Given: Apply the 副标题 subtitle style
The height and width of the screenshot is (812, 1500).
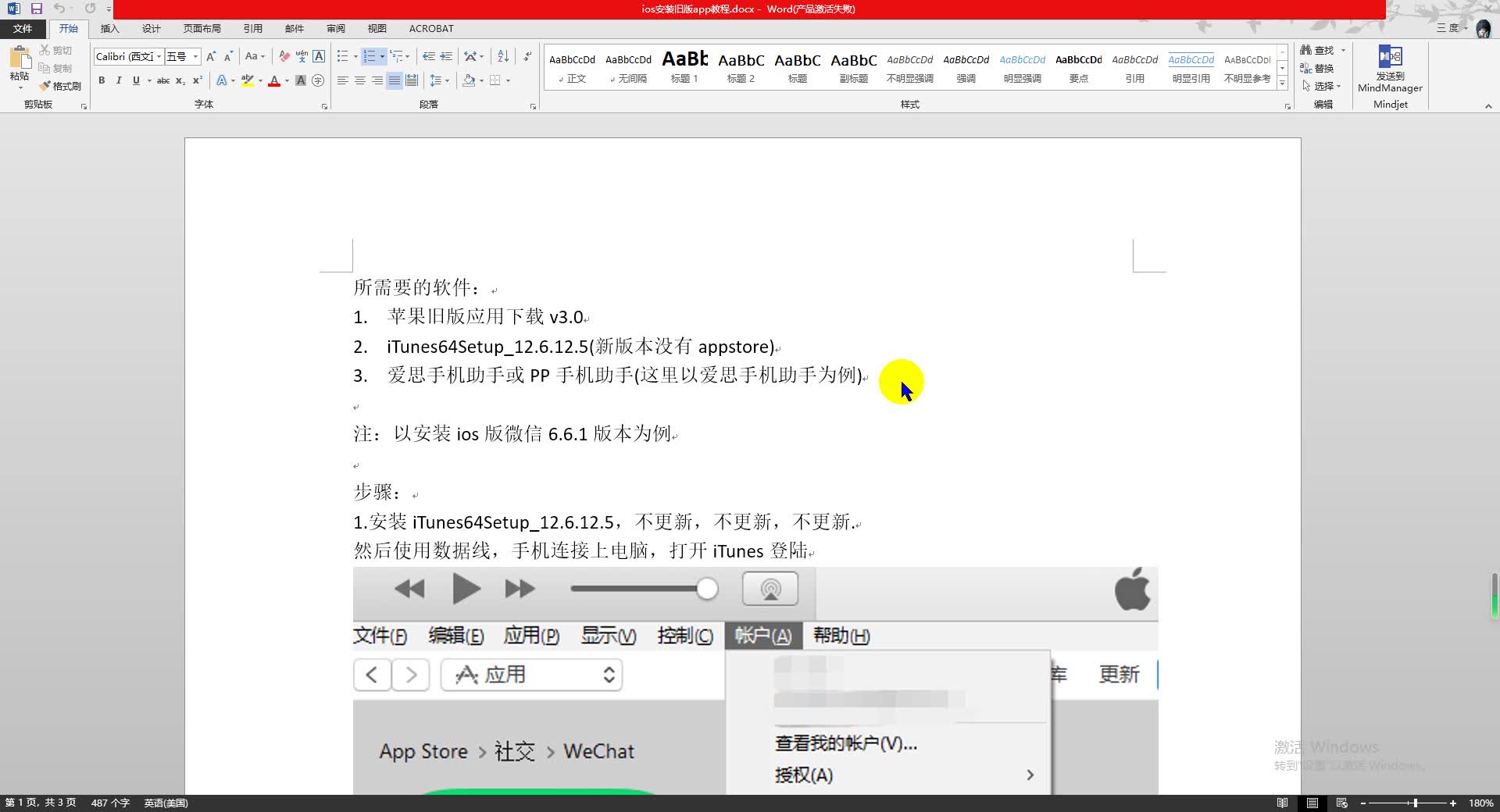Looking at the screenshot, I should tap(853, 67).
